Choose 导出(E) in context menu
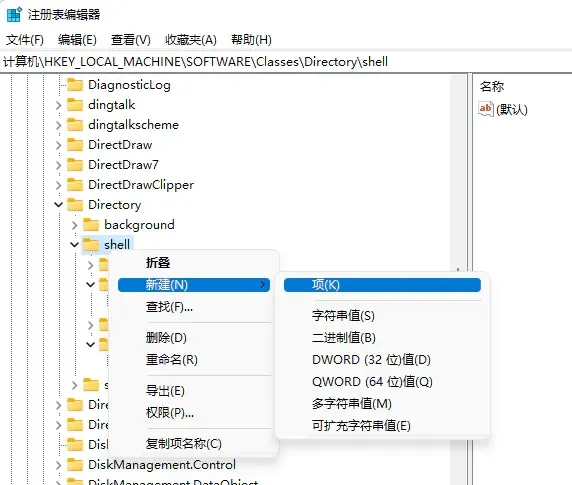The height and width of the screenshot is (485, 572). 194,391
